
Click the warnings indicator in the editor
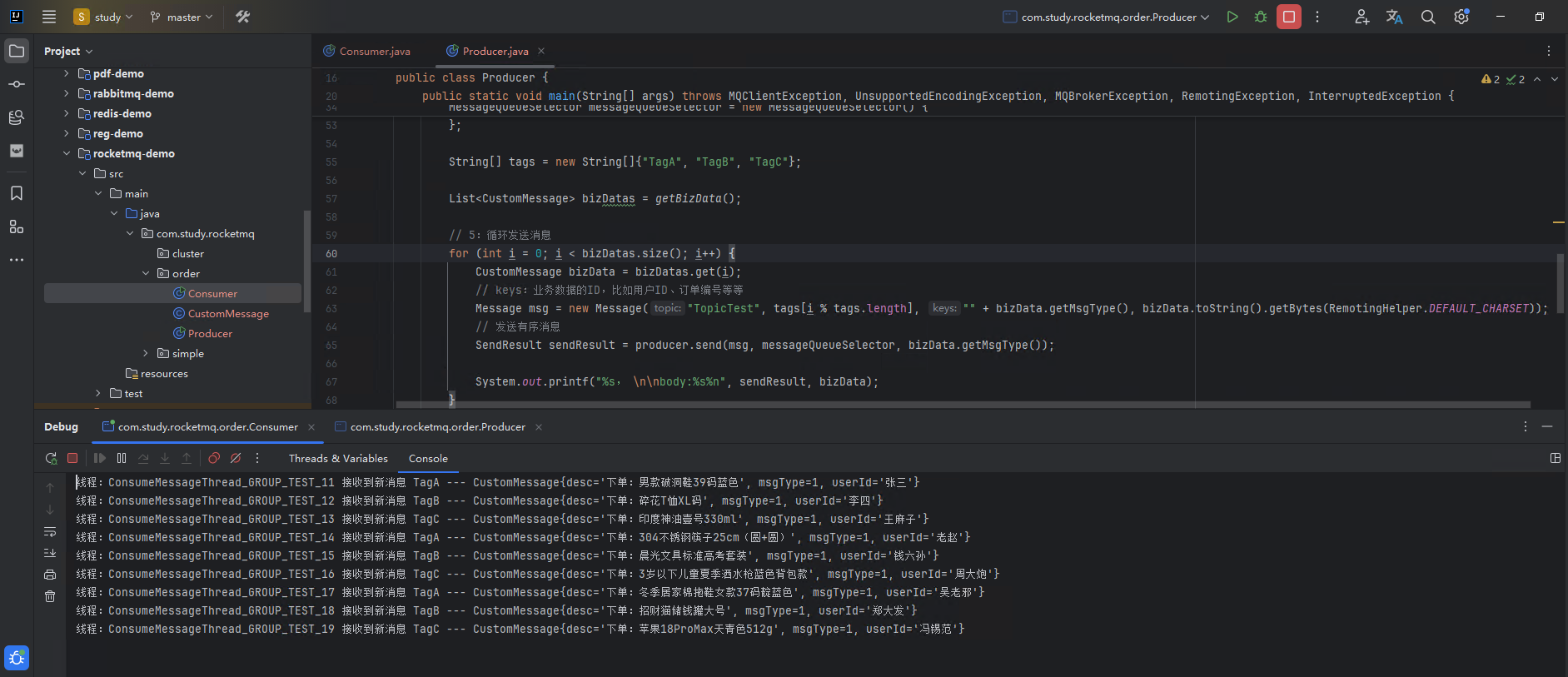(x=1491, y=79)
